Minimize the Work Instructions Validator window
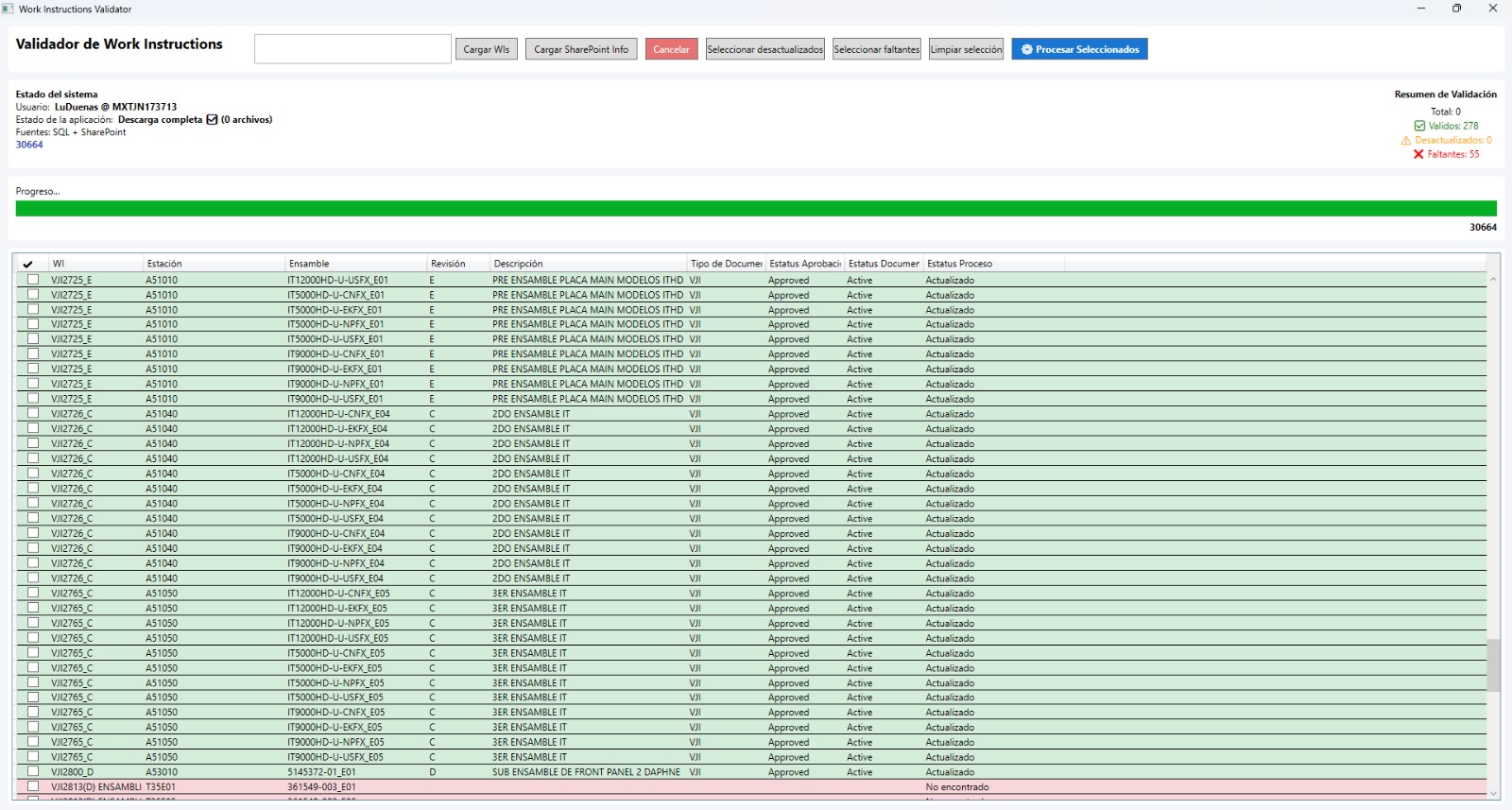 1421,9
